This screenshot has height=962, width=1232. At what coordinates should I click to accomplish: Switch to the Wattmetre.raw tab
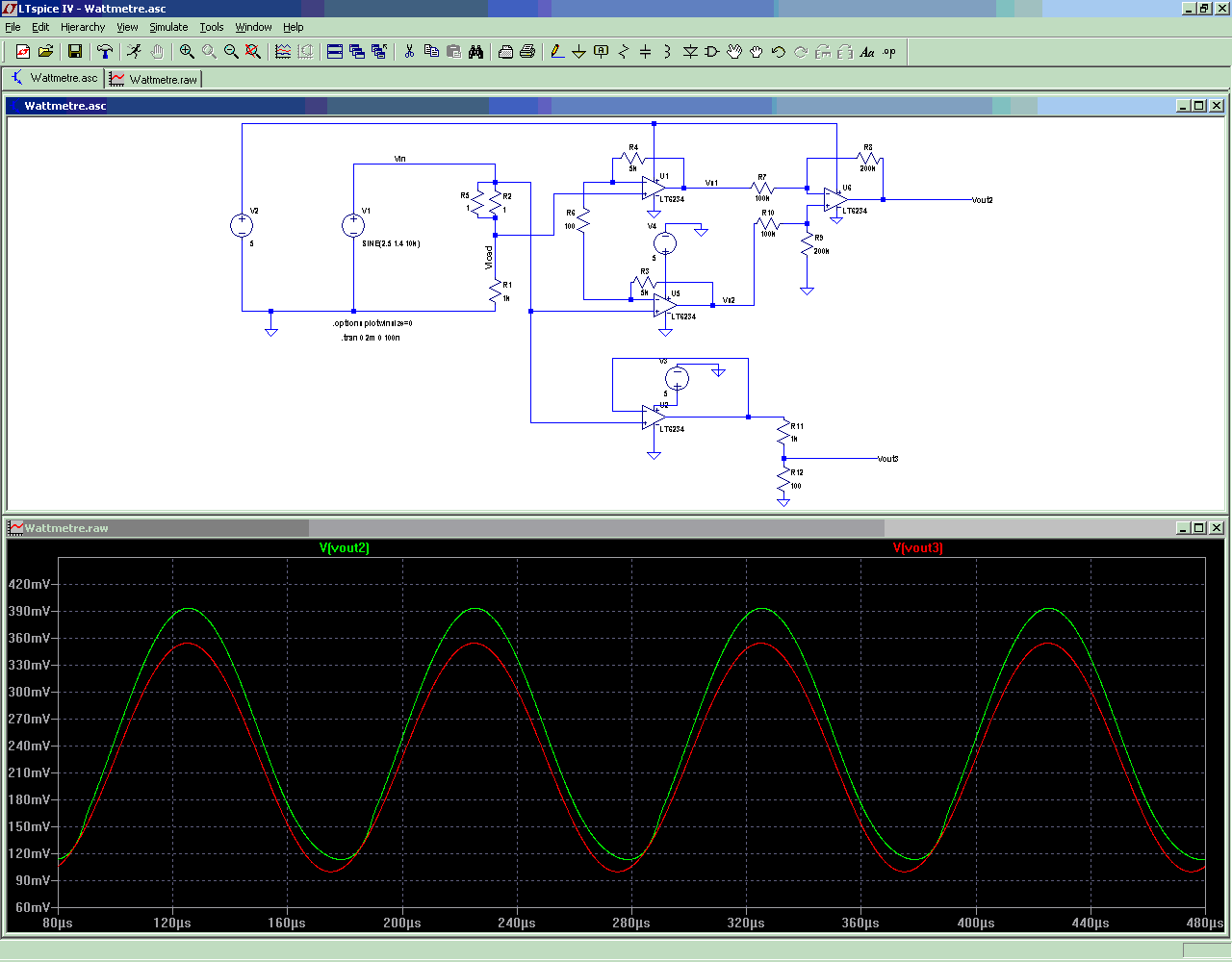pyautogui.click(x=154, y=79)
